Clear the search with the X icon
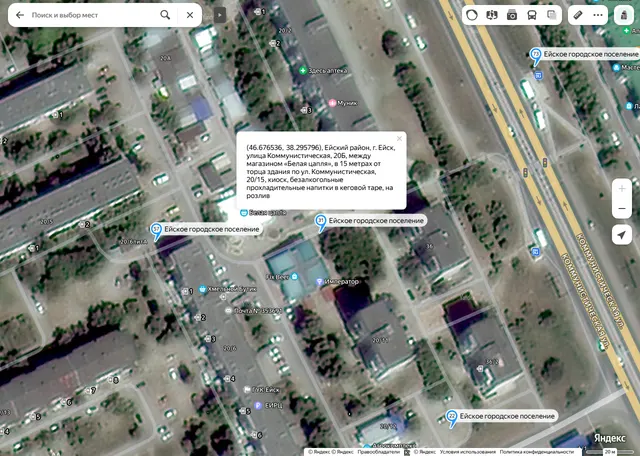640x456 pixels. click(x=190, y=15)
